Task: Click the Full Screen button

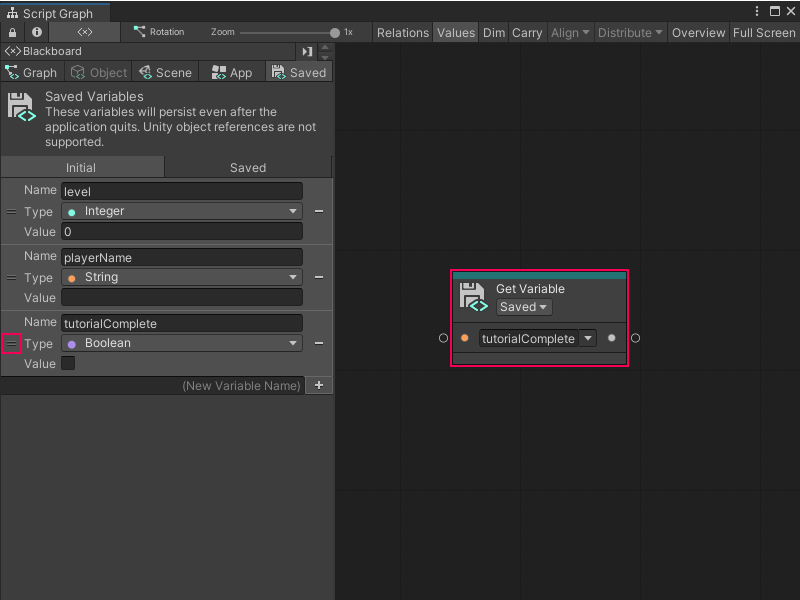Action: pyautogui.click(x=763, y=32)
